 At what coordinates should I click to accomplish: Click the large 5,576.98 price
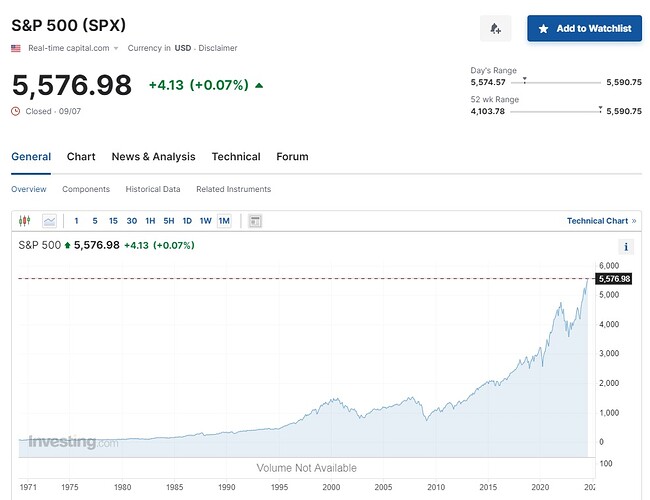click(72, 85)
